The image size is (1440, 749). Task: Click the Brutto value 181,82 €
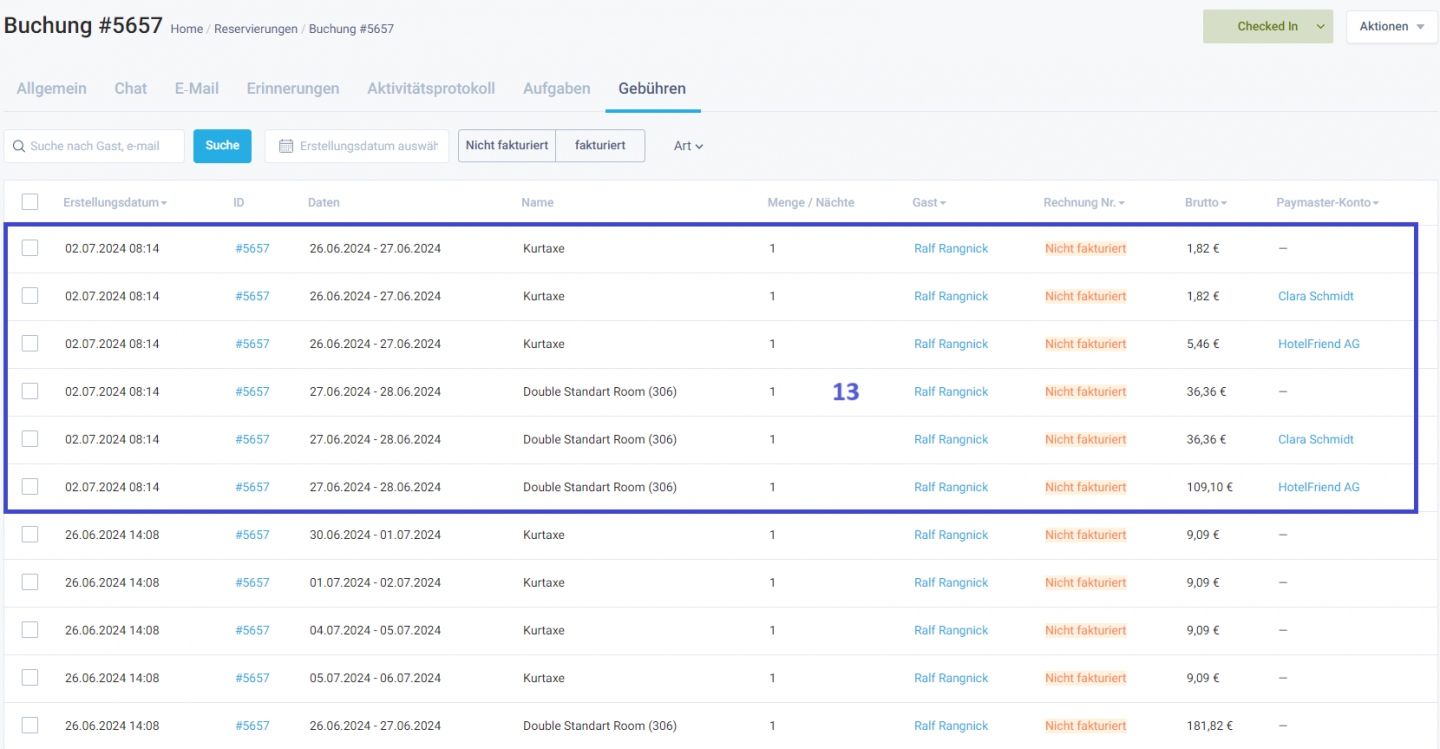point(1209,726)
